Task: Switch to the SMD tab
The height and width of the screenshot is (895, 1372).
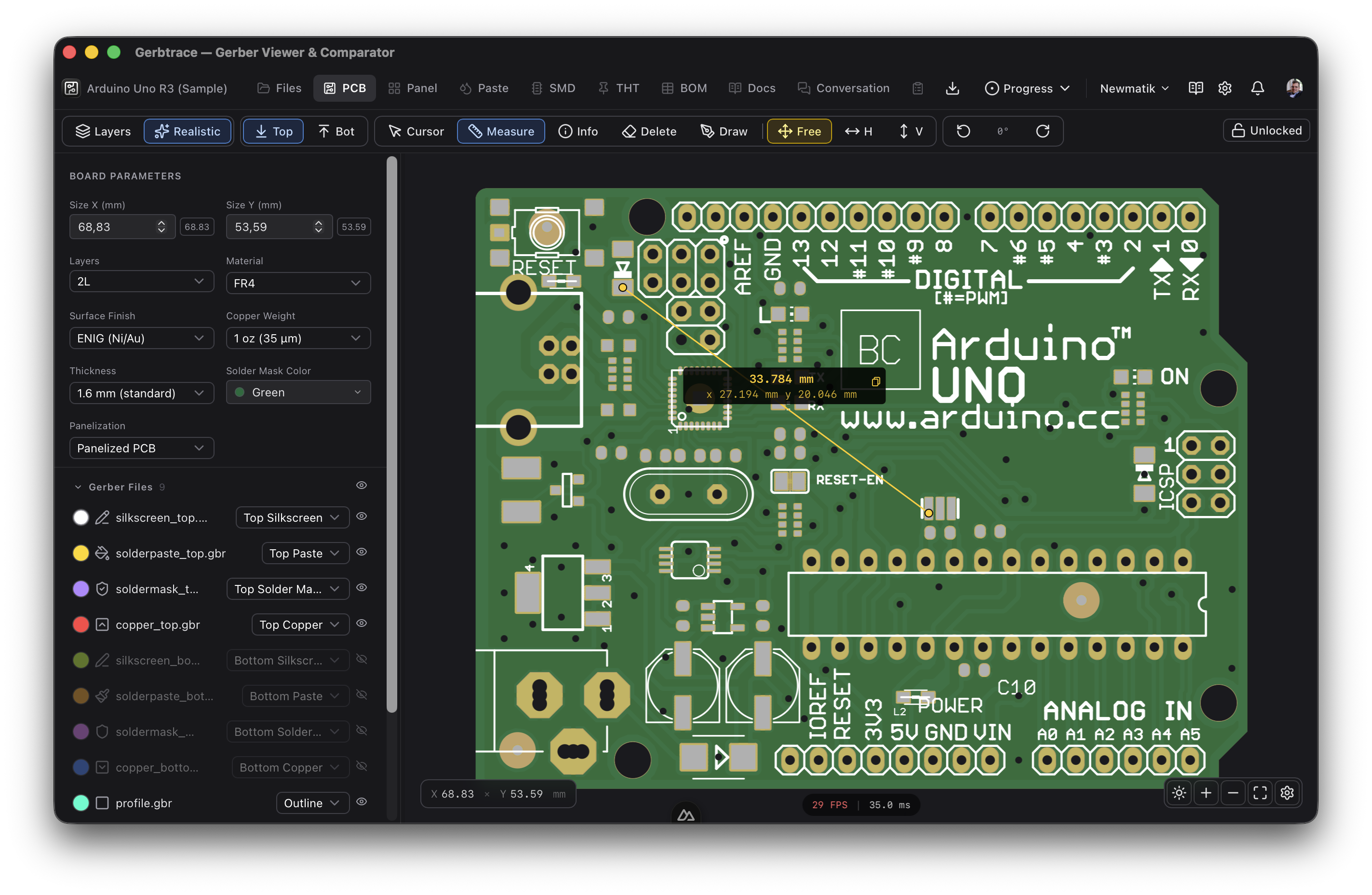Action: (x=553, y=88)
